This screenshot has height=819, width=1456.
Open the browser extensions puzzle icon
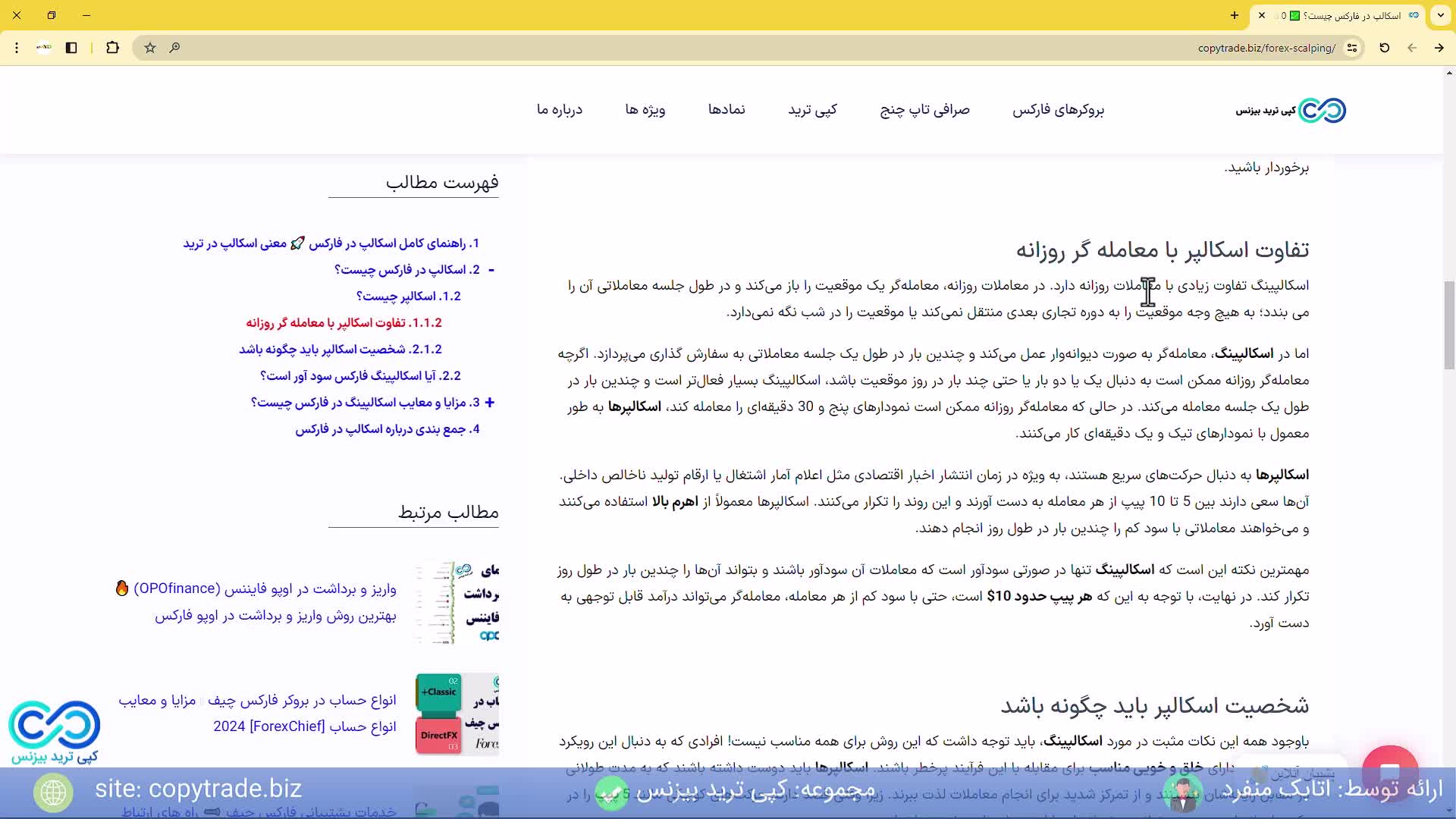[x=112, y=48]
